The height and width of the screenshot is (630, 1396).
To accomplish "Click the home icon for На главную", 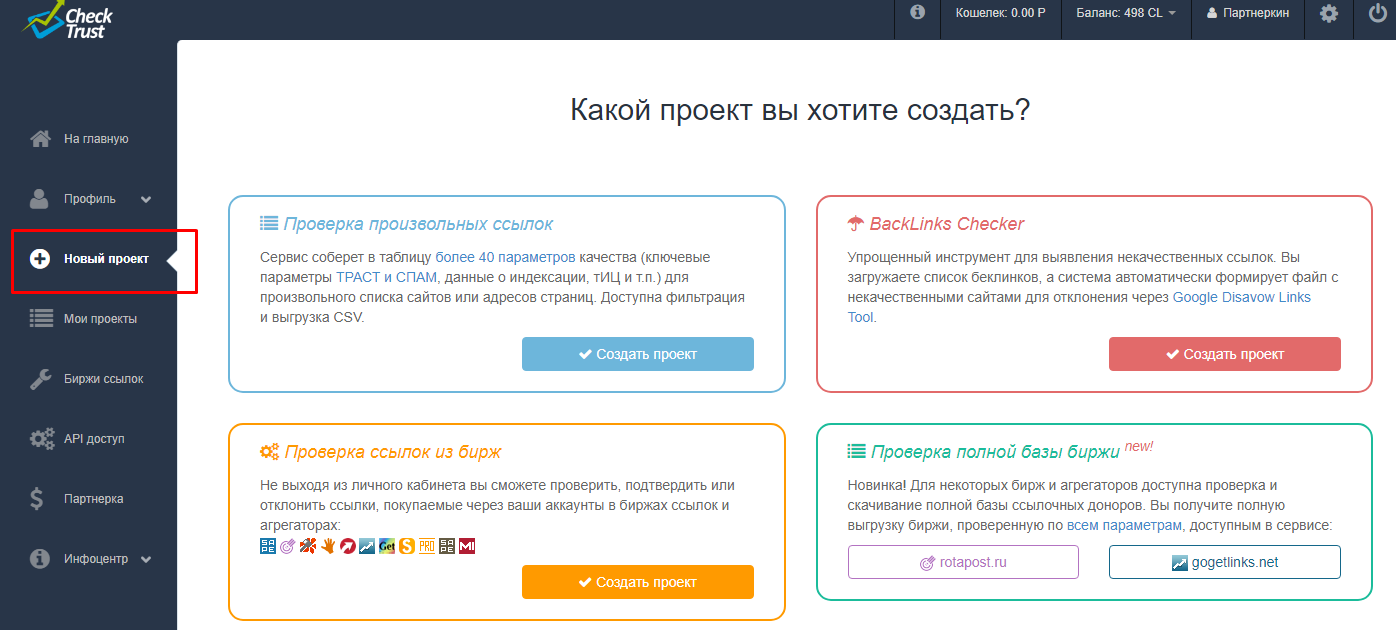I will [40, 139].
